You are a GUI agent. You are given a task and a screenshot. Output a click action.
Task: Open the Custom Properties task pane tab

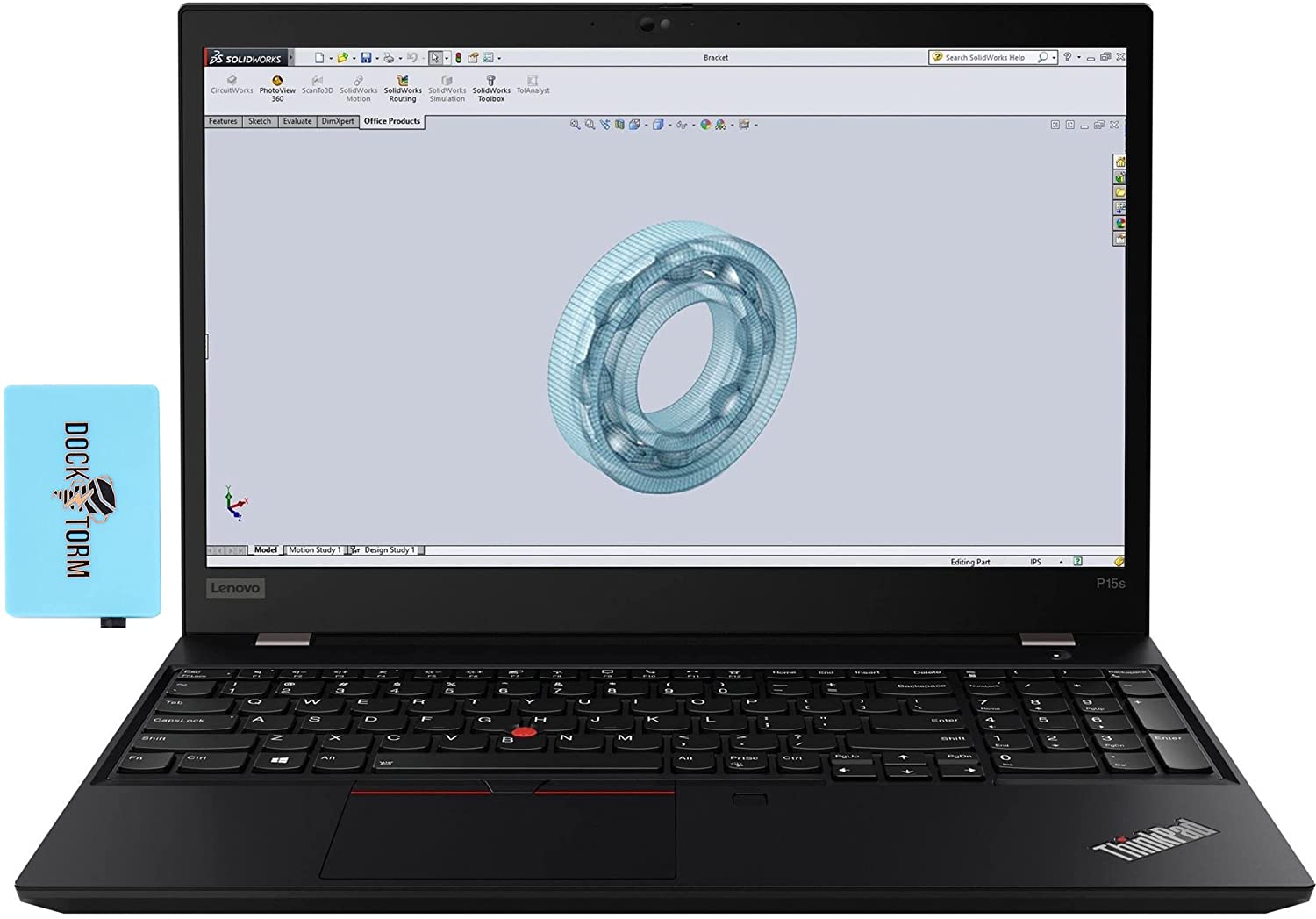pyautogui.click(x=1119, y=239)
